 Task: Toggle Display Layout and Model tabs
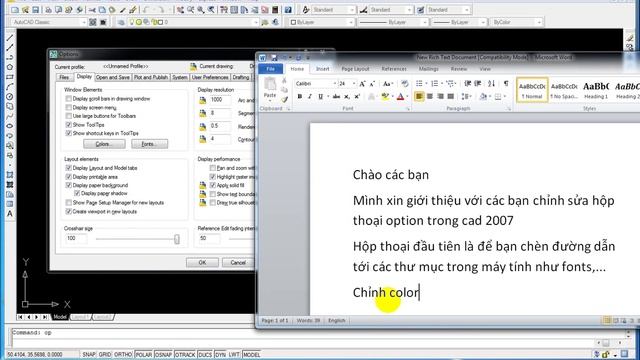point(69,168)
